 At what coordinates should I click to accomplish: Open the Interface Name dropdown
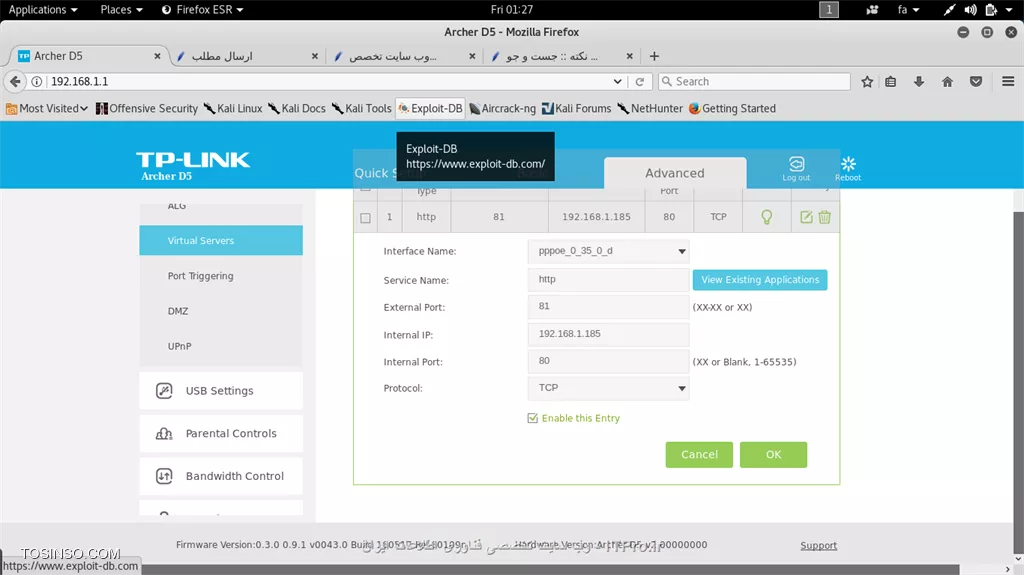(608, 251)
